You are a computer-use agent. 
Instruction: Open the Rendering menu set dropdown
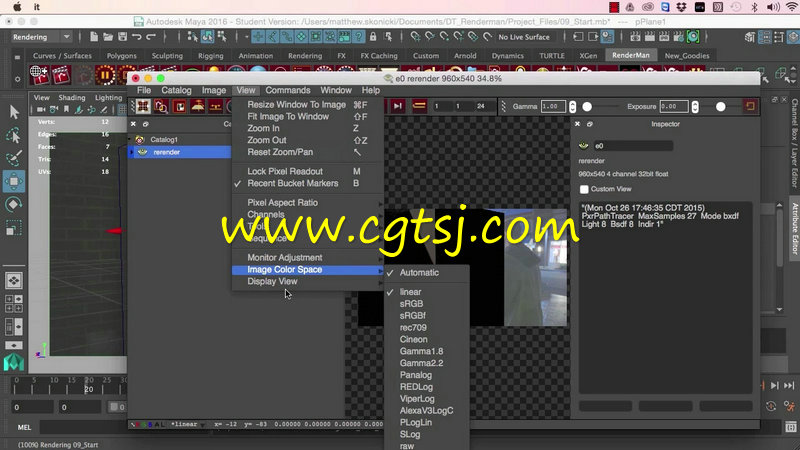point(41,37)
